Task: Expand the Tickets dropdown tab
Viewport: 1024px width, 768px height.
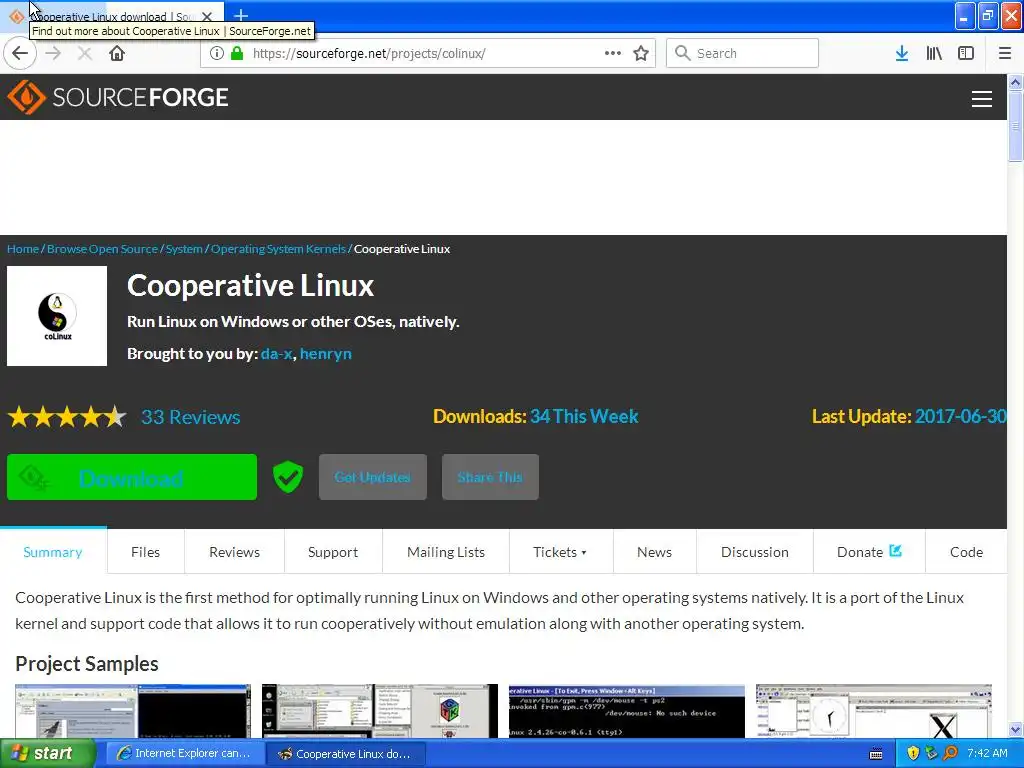Action: click(x=560, y=552)
